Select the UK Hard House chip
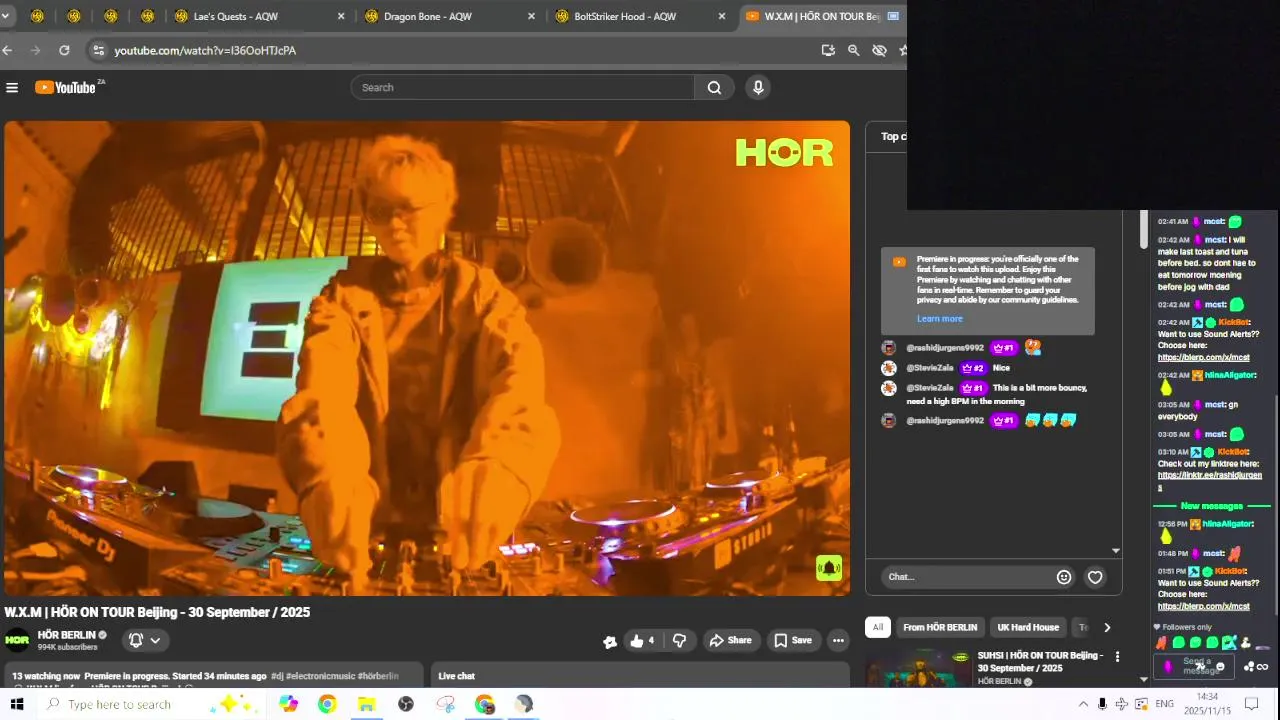Viewport: 1280px width, 720px height. pos(1028,627)
